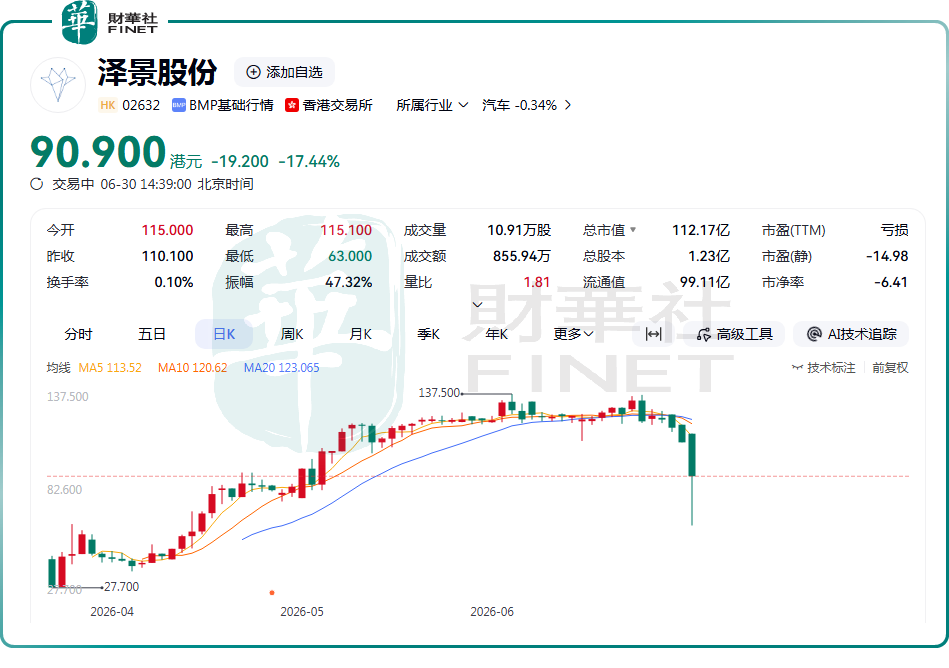The width and height of the screenshot is (949, 668).
Task: Click the stock code 02632
Action: 141,105
